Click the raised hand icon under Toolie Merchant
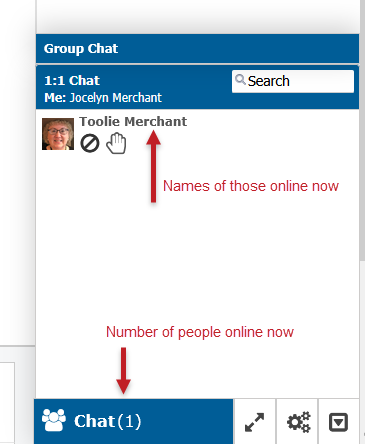 [116, 143]
